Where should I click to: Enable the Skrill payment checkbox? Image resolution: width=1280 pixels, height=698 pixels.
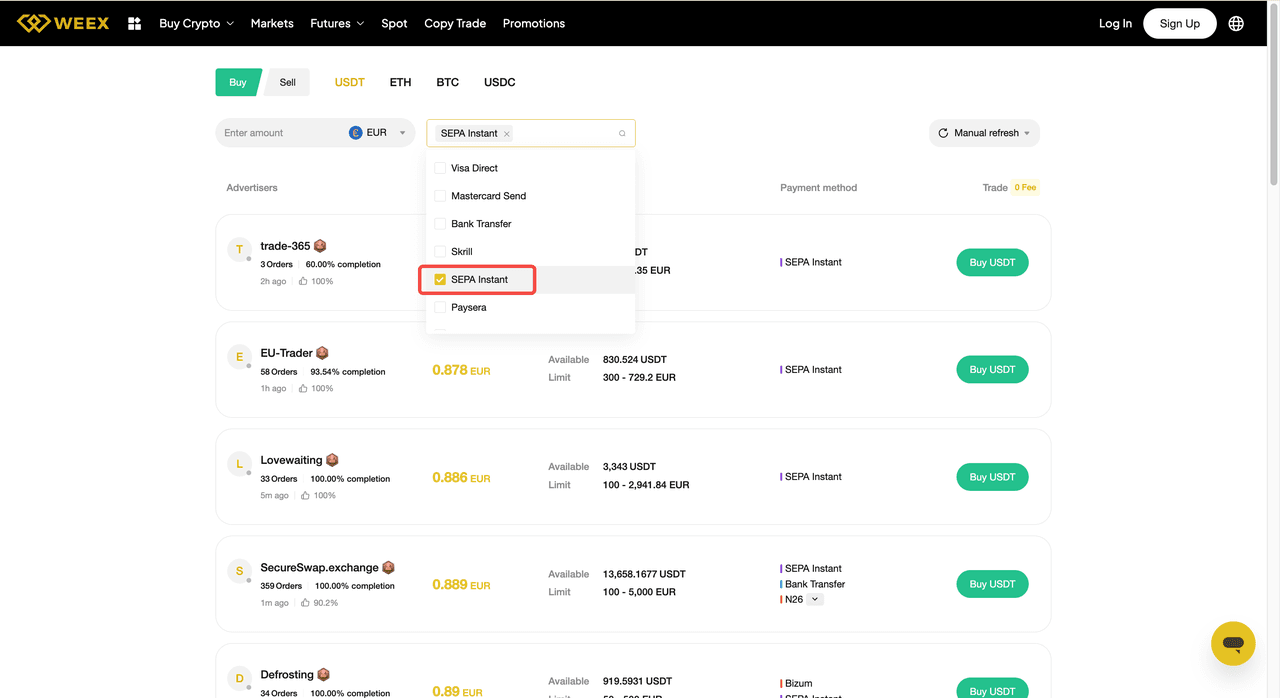[x=440, y=252]
